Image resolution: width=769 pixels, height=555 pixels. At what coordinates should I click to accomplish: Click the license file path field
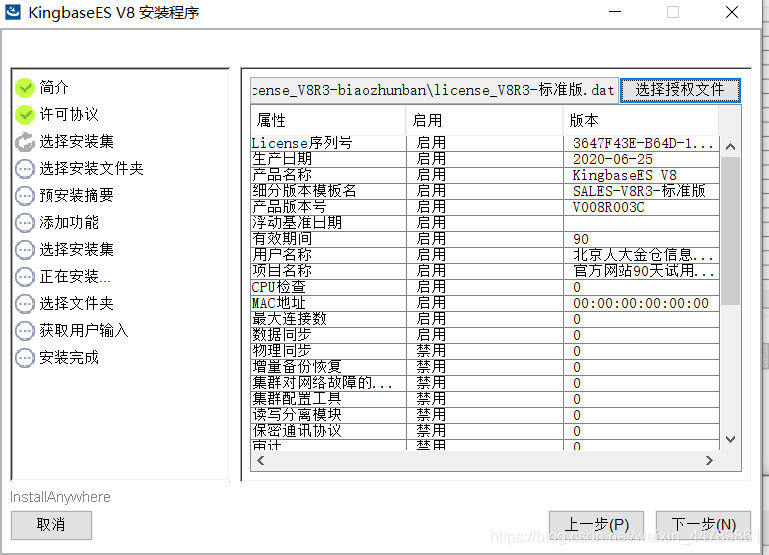click(x=434, y=90)
